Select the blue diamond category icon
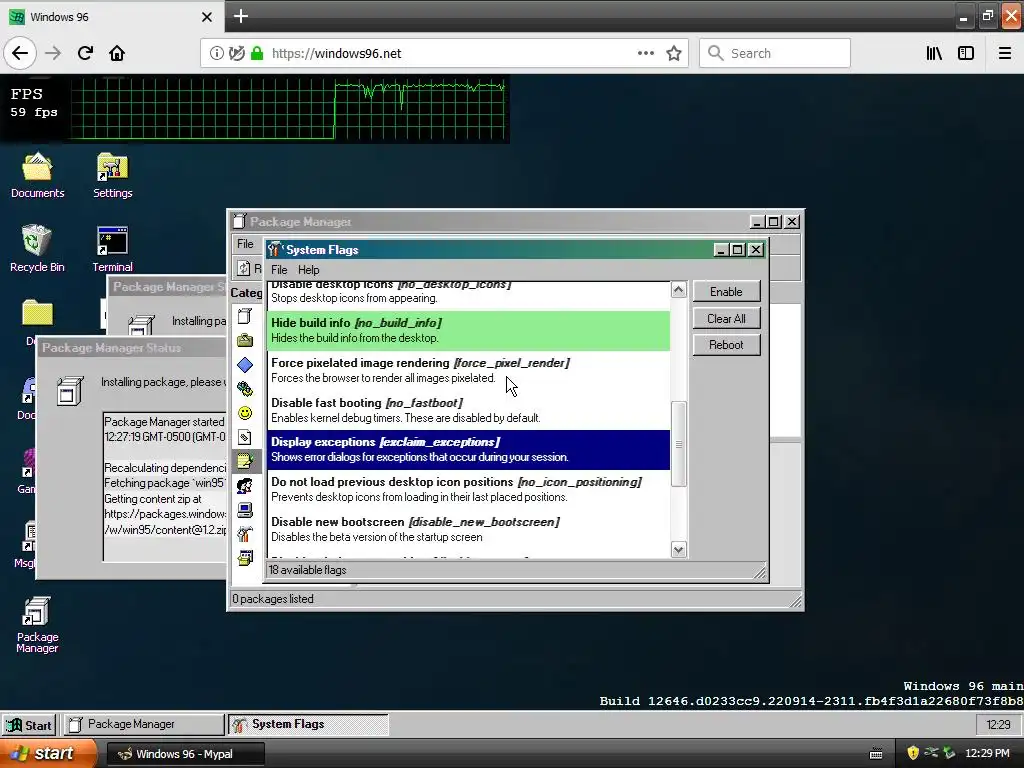 [x=245, y=364]
